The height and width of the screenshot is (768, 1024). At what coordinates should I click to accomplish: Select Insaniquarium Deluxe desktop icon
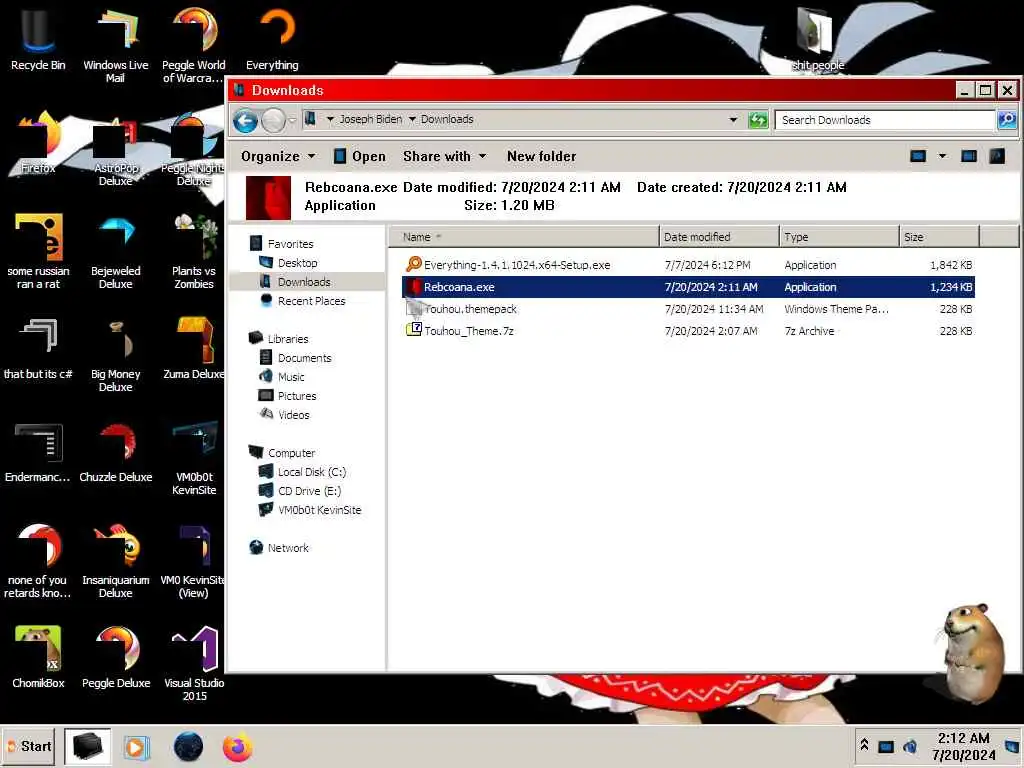(x=116, y=562)
